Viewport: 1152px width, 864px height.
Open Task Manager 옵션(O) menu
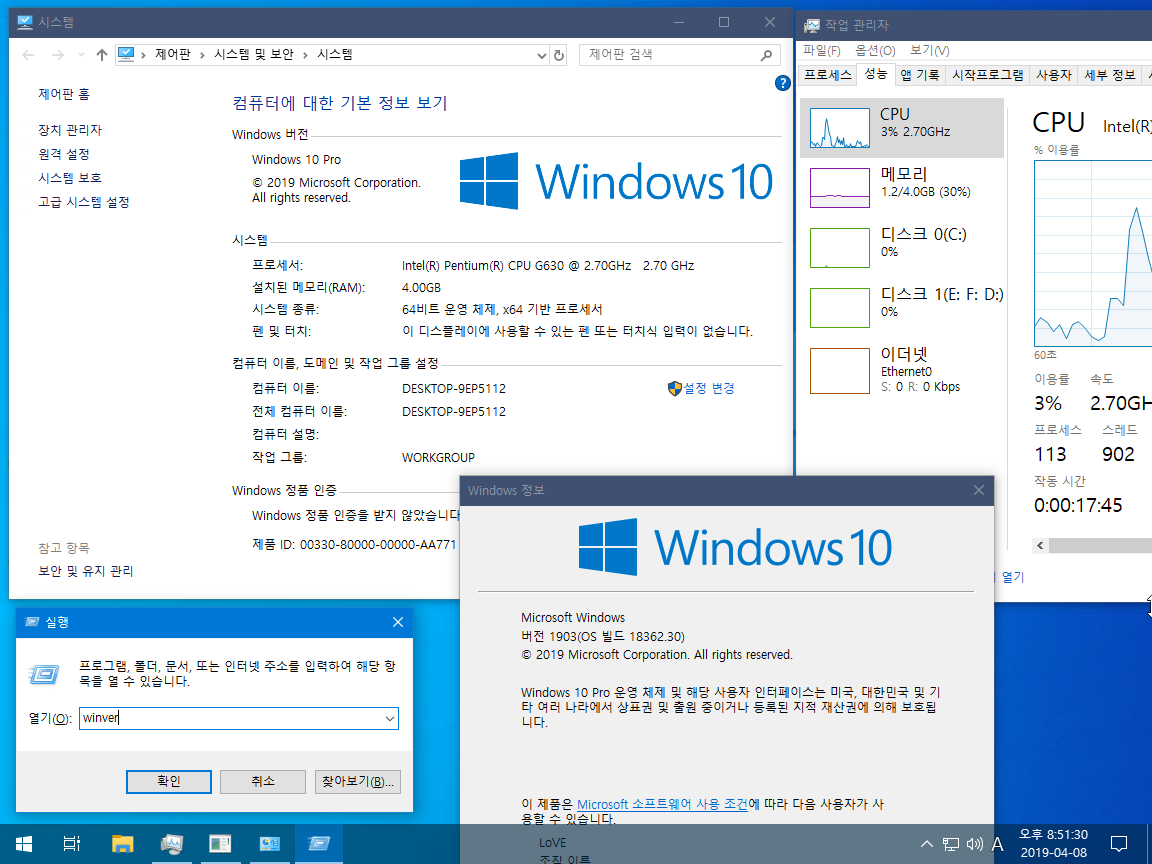pyautogui.click(x=875, y=50)
